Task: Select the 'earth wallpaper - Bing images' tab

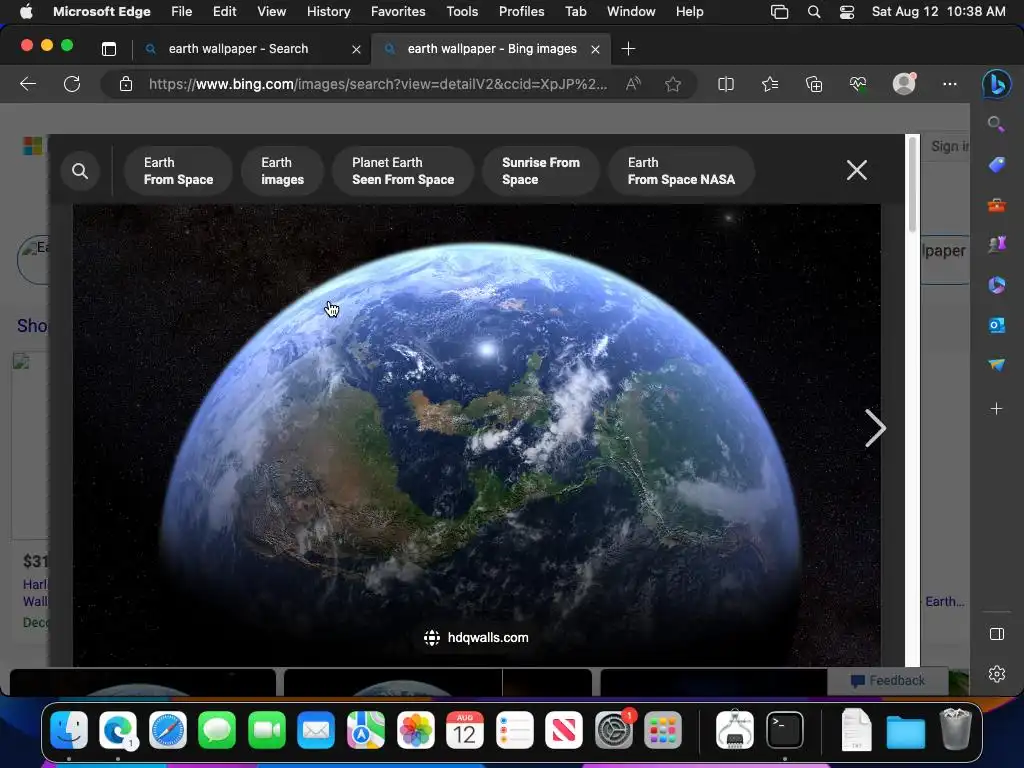Action: pyautogui.click(x=492, y=49)
